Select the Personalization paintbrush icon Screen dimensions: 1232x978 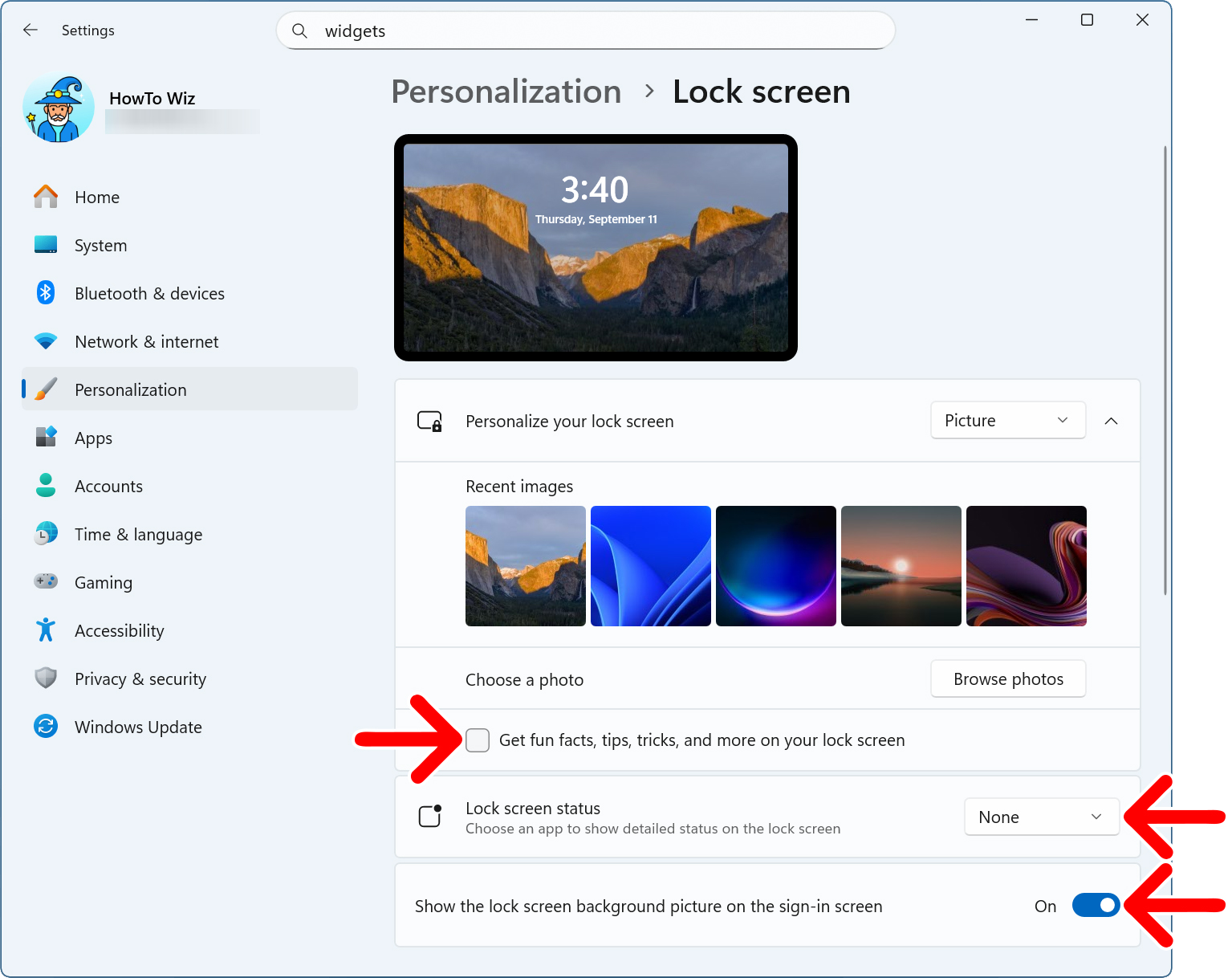[x=46, y=389]
